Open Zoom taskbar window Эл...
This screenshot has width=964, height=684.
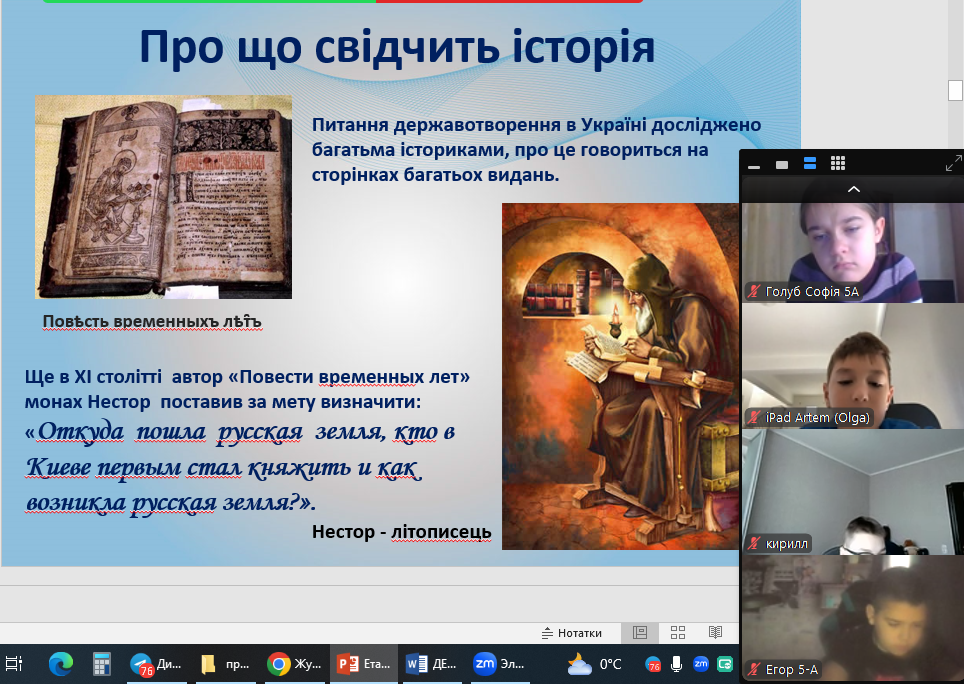499,664
